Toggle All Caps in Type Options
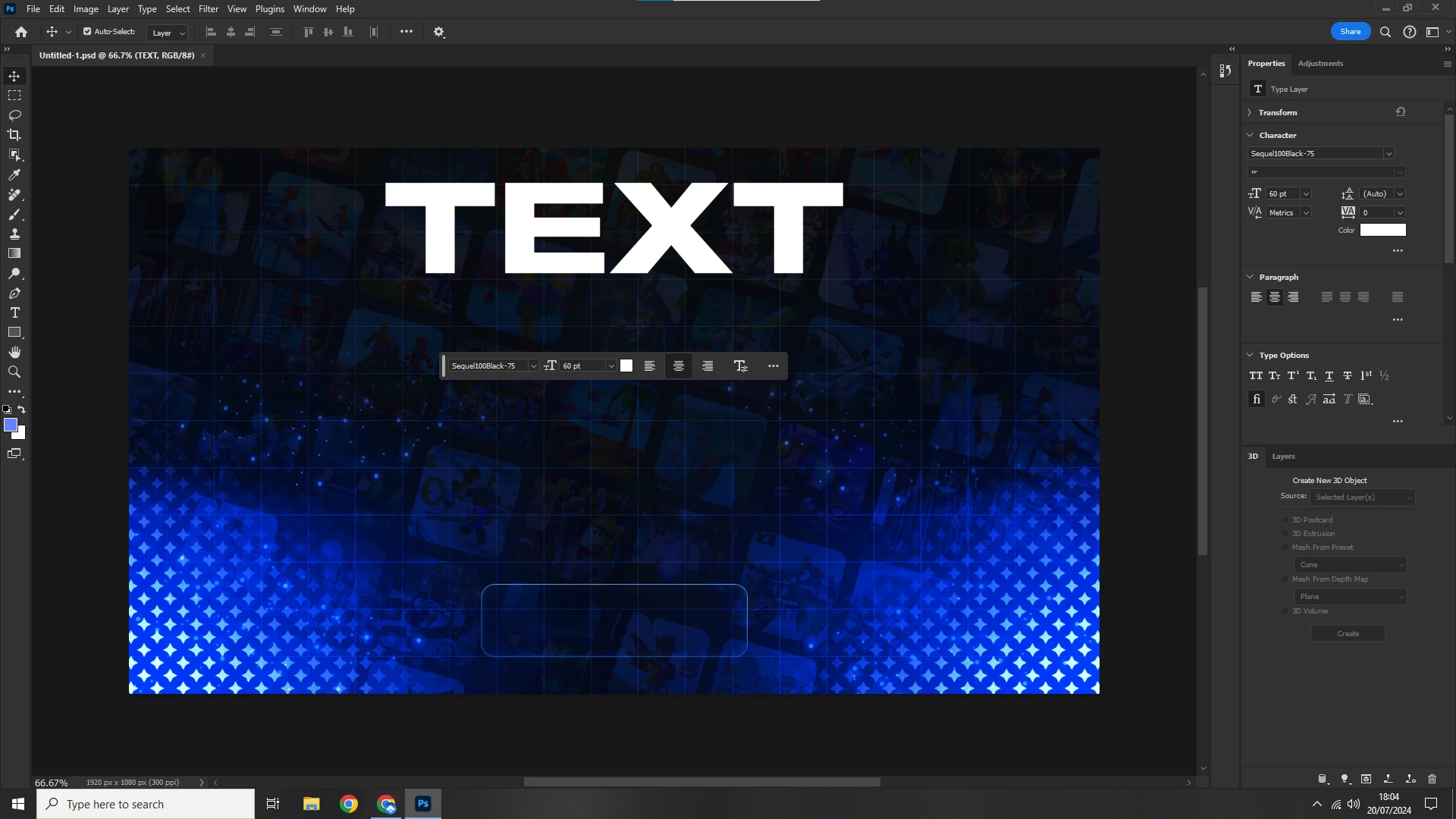 tap(1256, 375)
